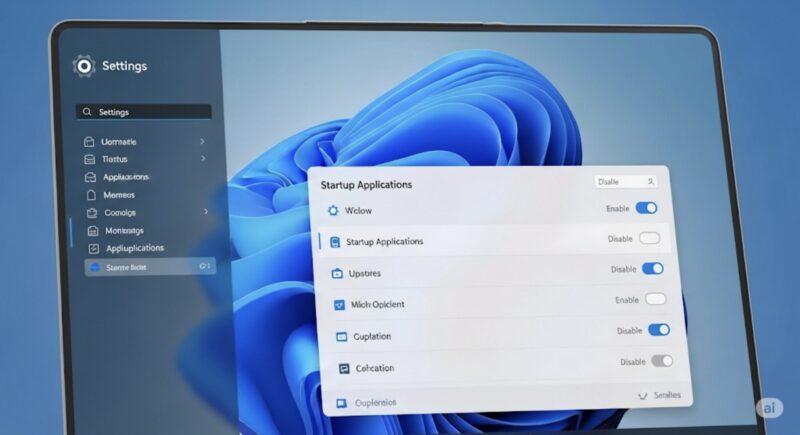Click the Tlattus sidebar icon
The image size is (800, 435).
point(89,159)
